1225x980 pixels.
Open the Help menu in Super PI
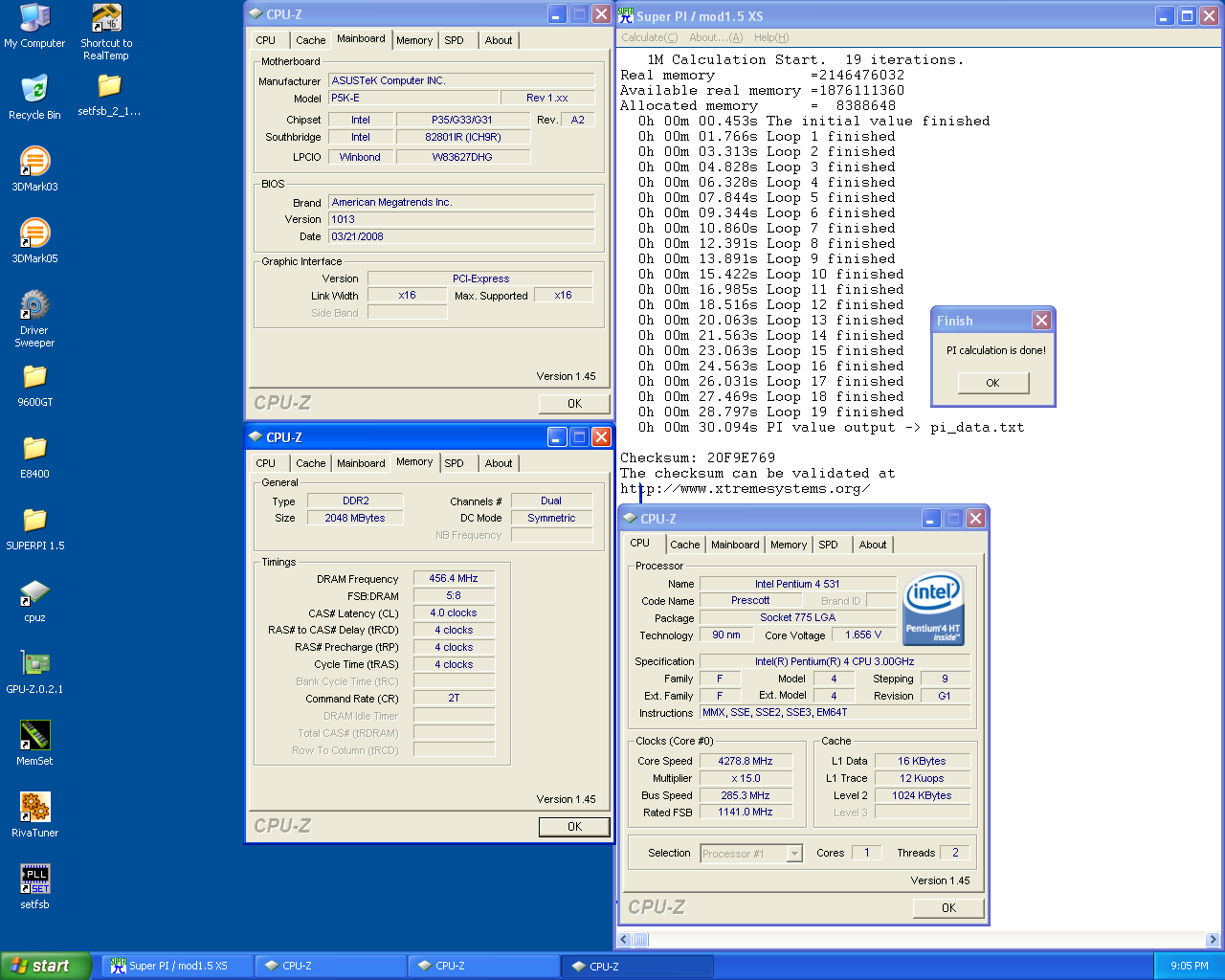coord(771,37)
